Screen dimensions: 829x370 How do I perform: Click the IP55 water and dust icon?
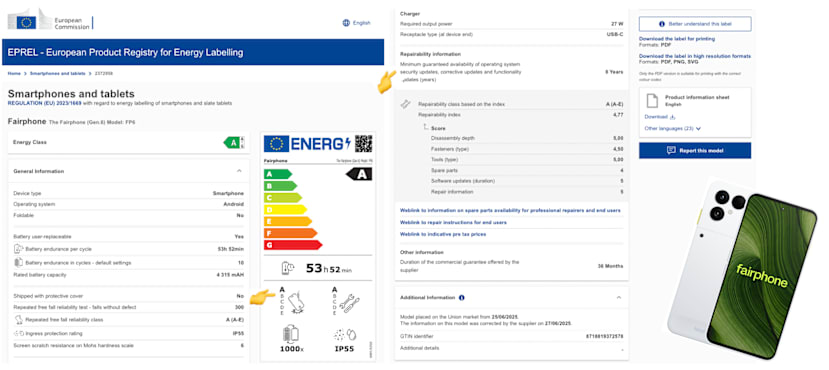344,335
